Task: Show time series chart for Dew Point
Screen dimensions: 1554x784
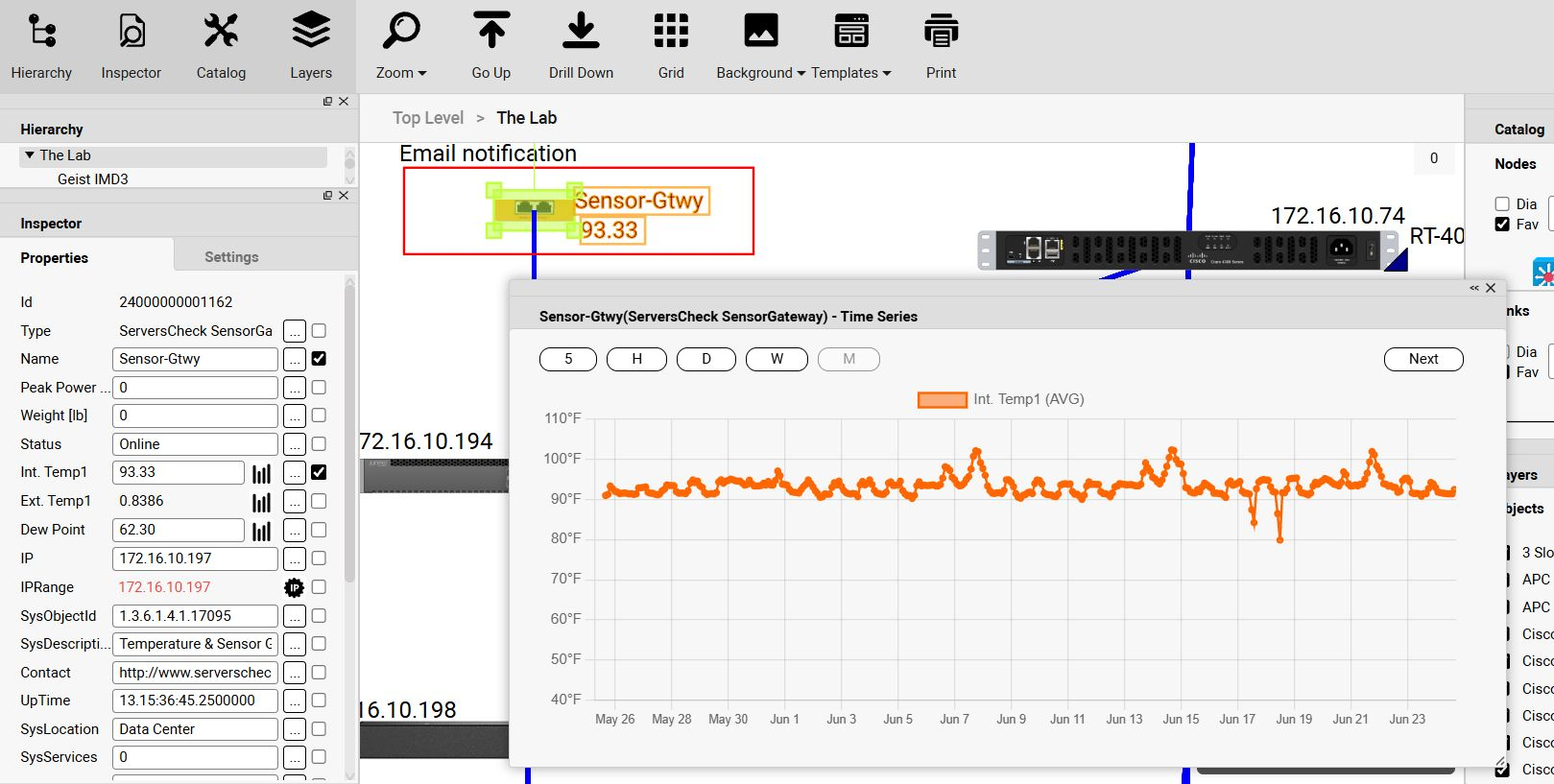Action: pyautogui.click(x=261, y=531)
